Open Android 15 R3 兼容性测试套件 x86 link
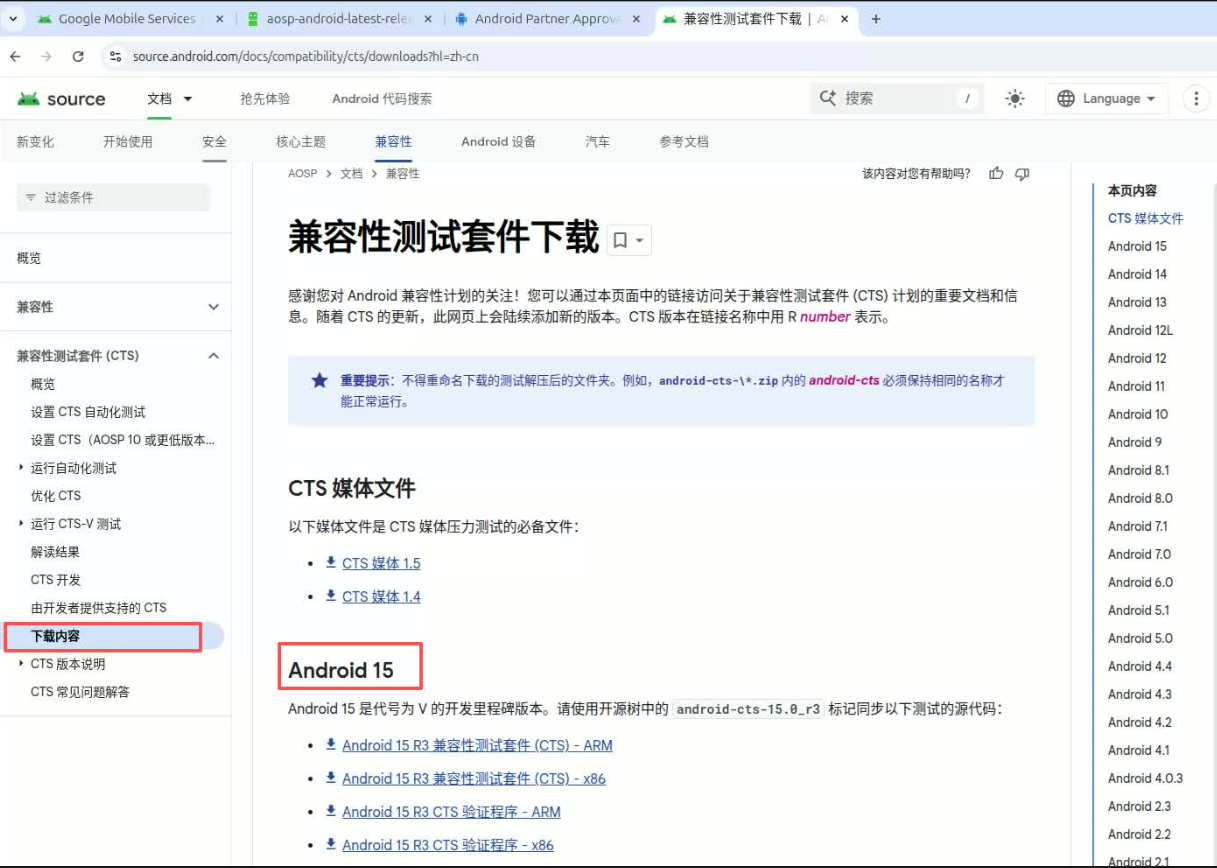The height and width of the screenshot is (868, 1217). (474, 778)
